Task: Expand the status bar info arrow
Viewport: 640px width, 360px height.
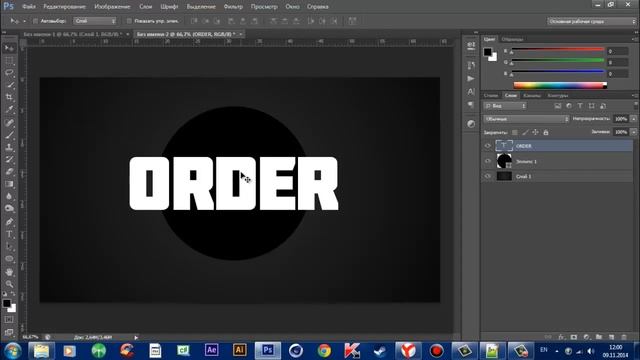Action: pos(136,338)
